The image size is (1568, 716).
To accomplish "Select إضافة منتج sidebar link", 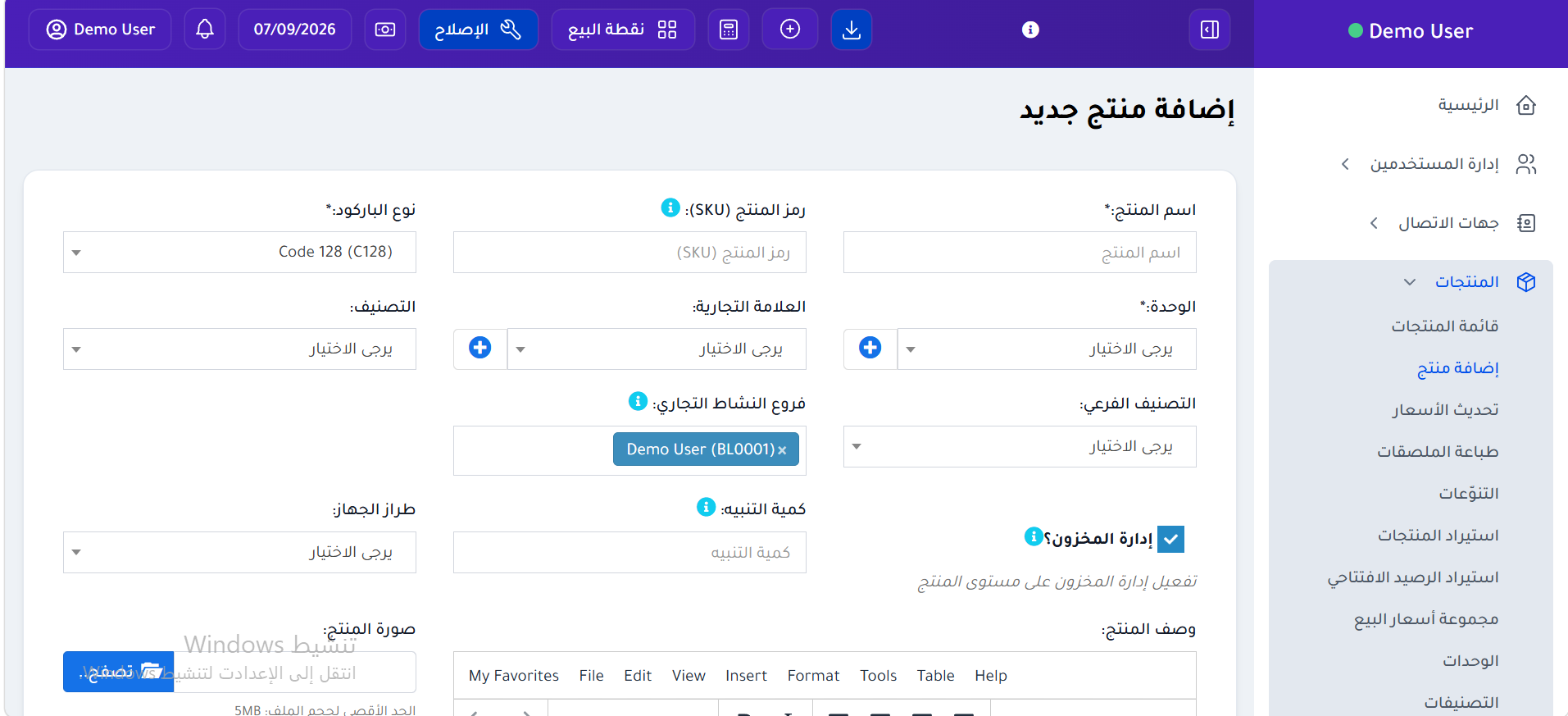I will pos(1457,367).
